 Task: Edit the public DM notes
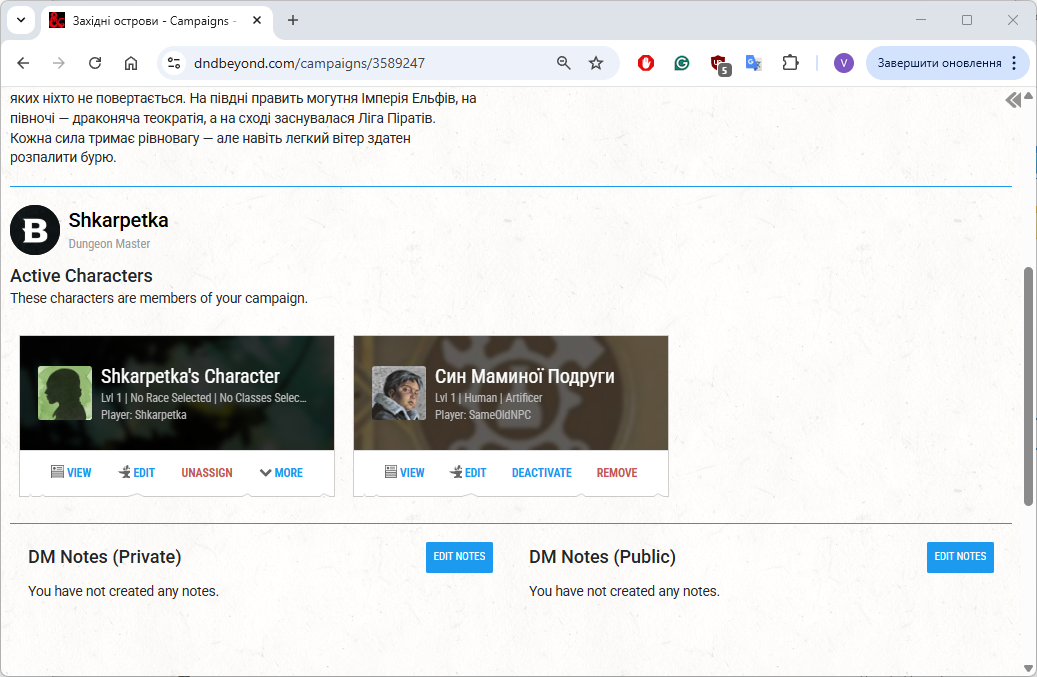(960, 557)
